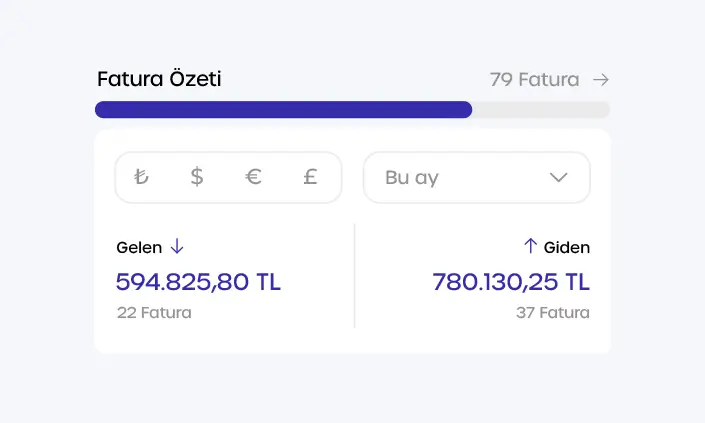
Task: Open the 79 Fatura link
Action: (x=534, y=79)
